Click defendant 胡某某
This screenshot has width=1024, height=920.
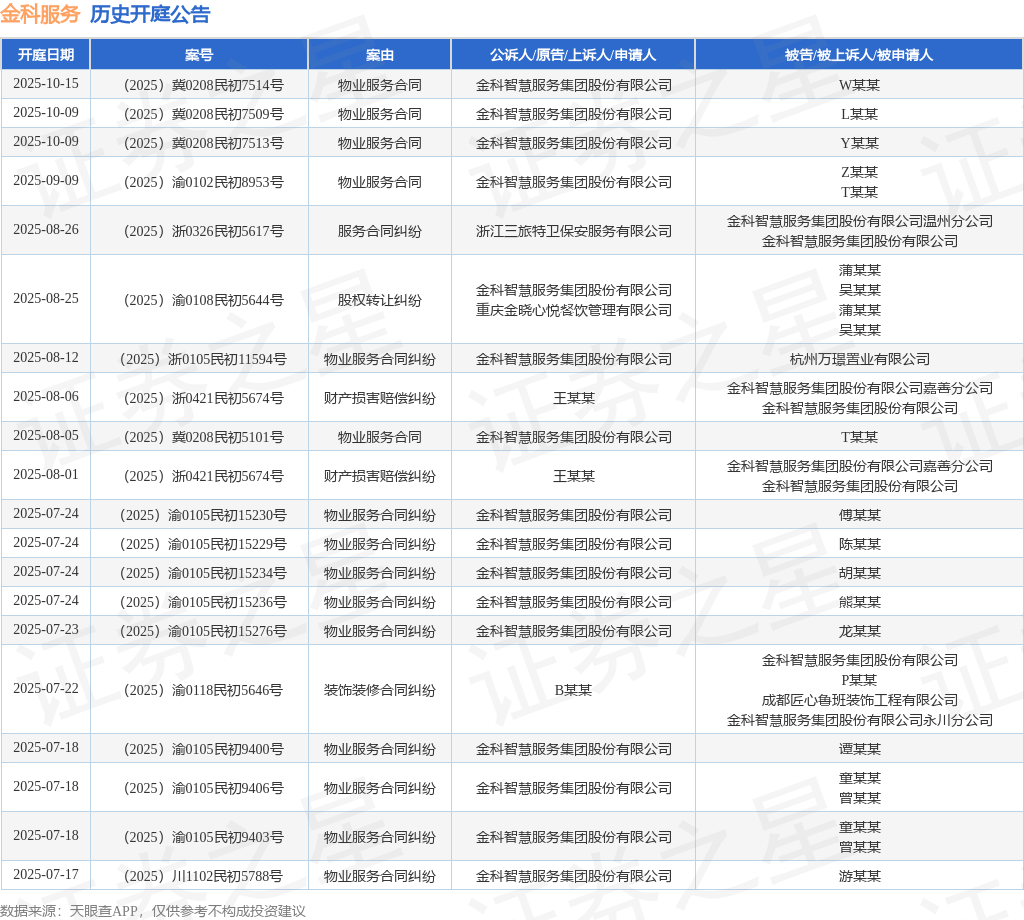859,573
